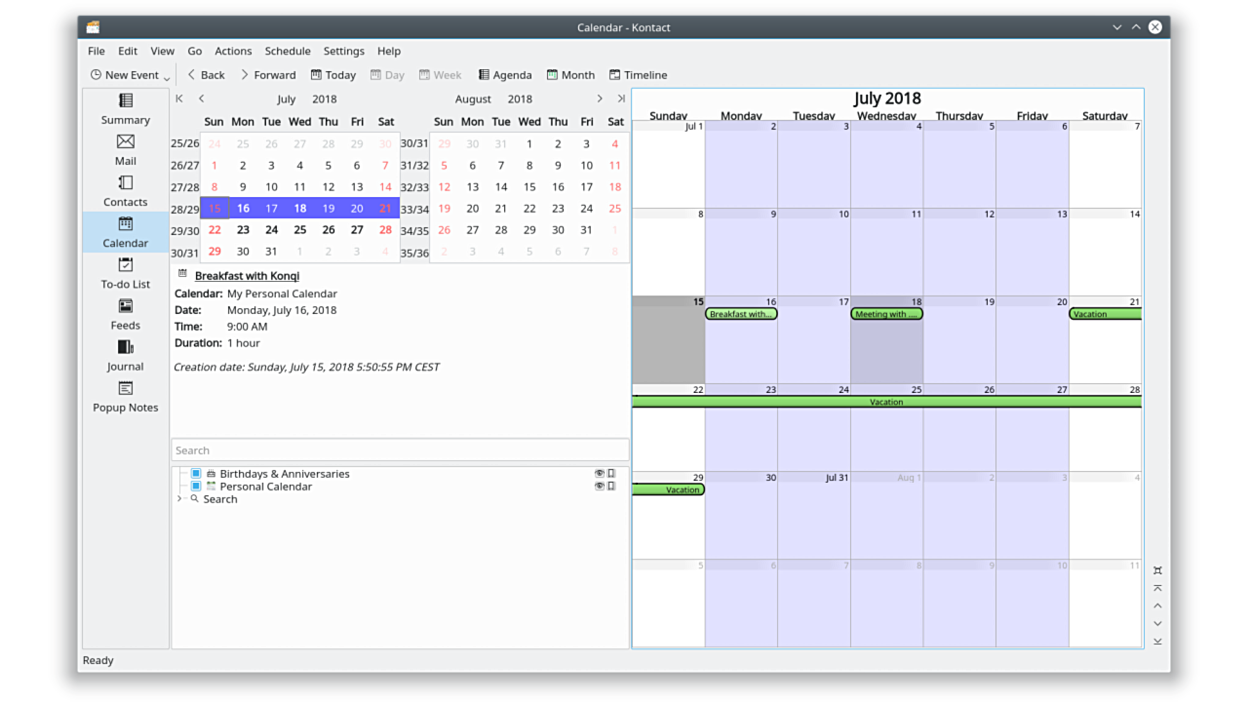Toggle eye visibility for Birthdays & Anniversaries
The height and width of the screenshot is (702, 1248).
click(x=599, y=474)
